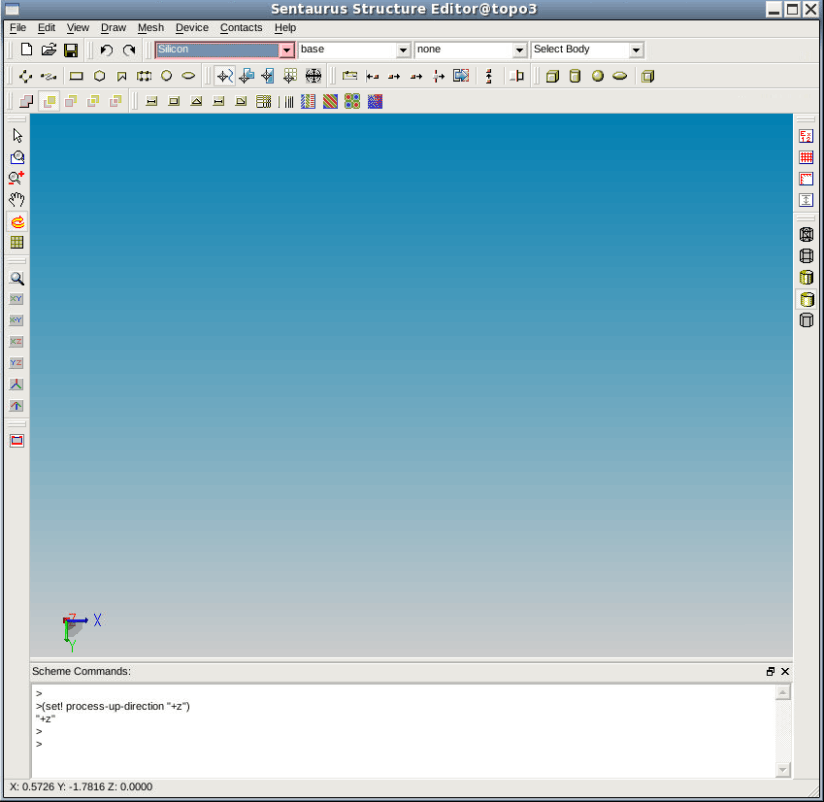Click the undo arrow icon
This screenshot has width=824, height=802.
click(106, 50)
